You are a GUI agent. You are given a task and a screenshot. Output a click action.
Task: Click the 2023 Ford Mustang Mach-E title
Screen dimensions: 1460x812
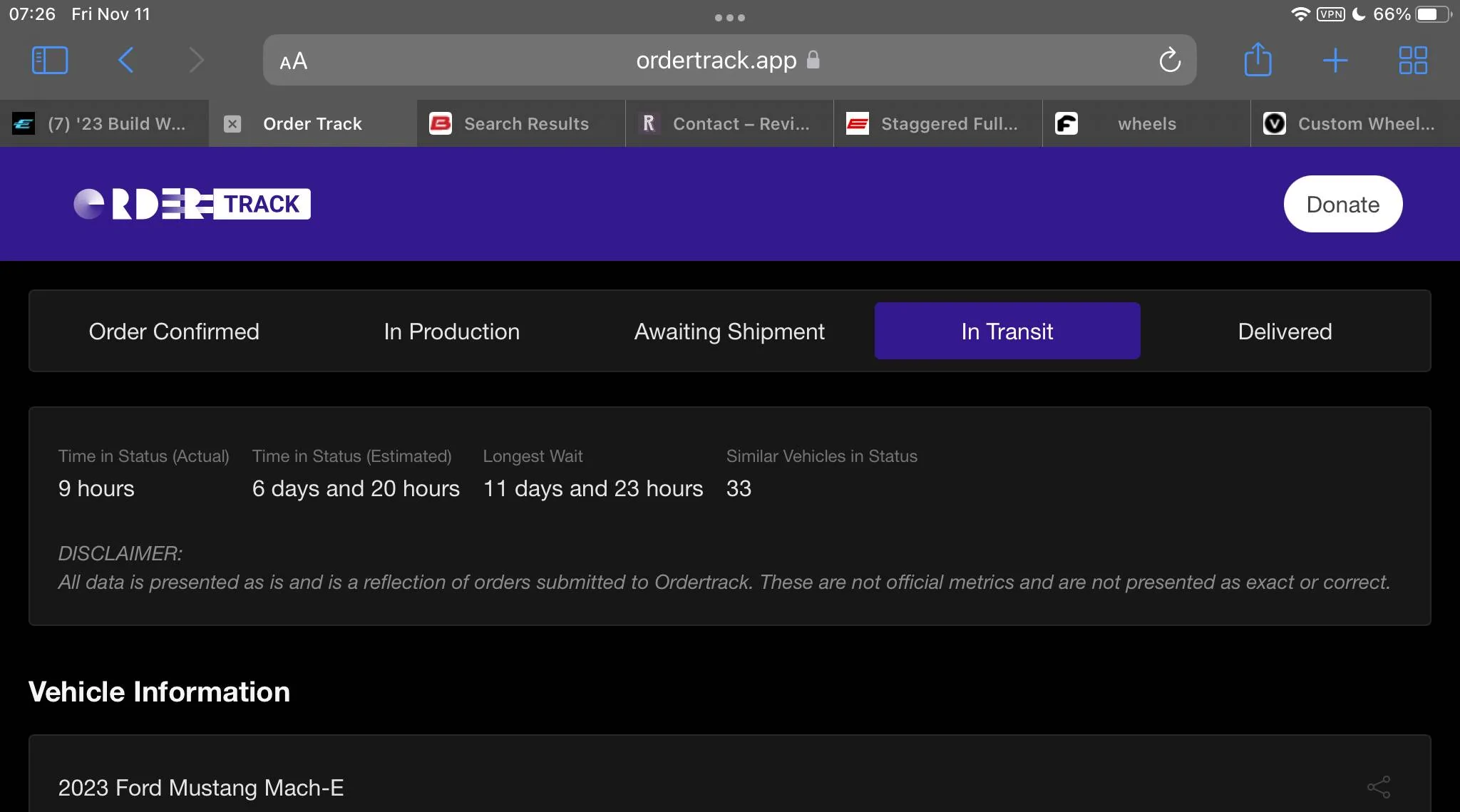(x=201, y=788)
